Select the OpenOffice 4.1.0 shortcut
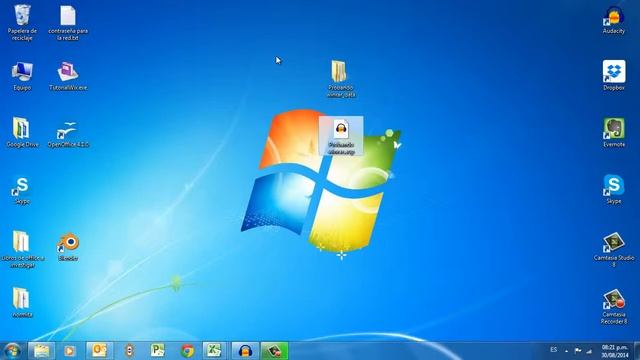The image size is (640, 360). 68,133
